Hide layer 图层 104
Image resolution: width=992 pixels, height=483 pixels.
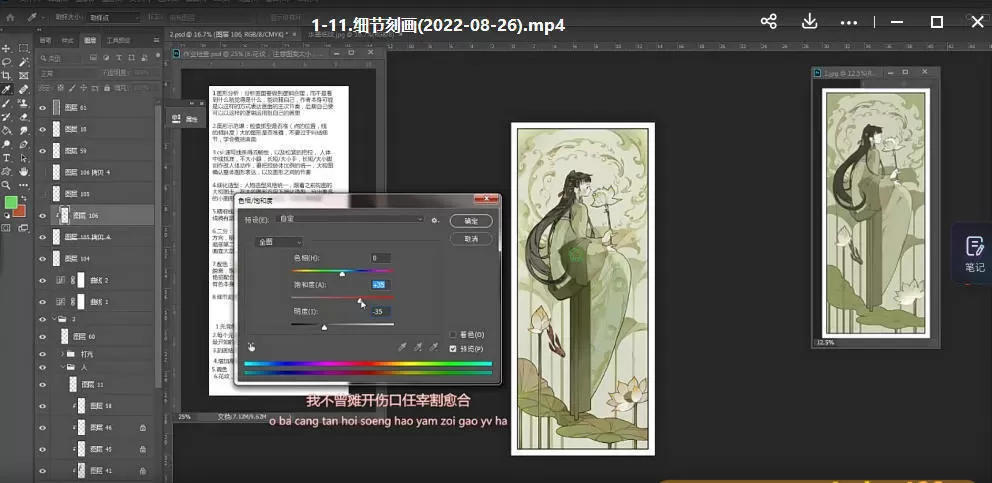click(x=43, y=259)
